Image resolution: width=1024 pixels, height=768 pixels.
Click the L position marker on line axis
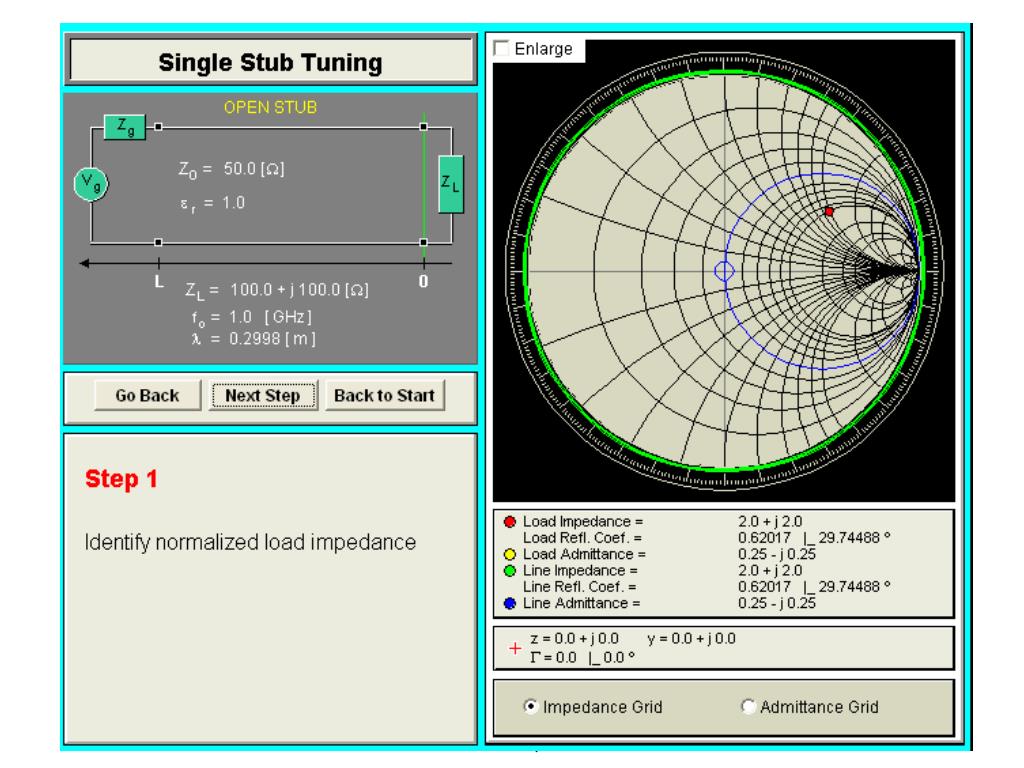[x=159, y=282]
